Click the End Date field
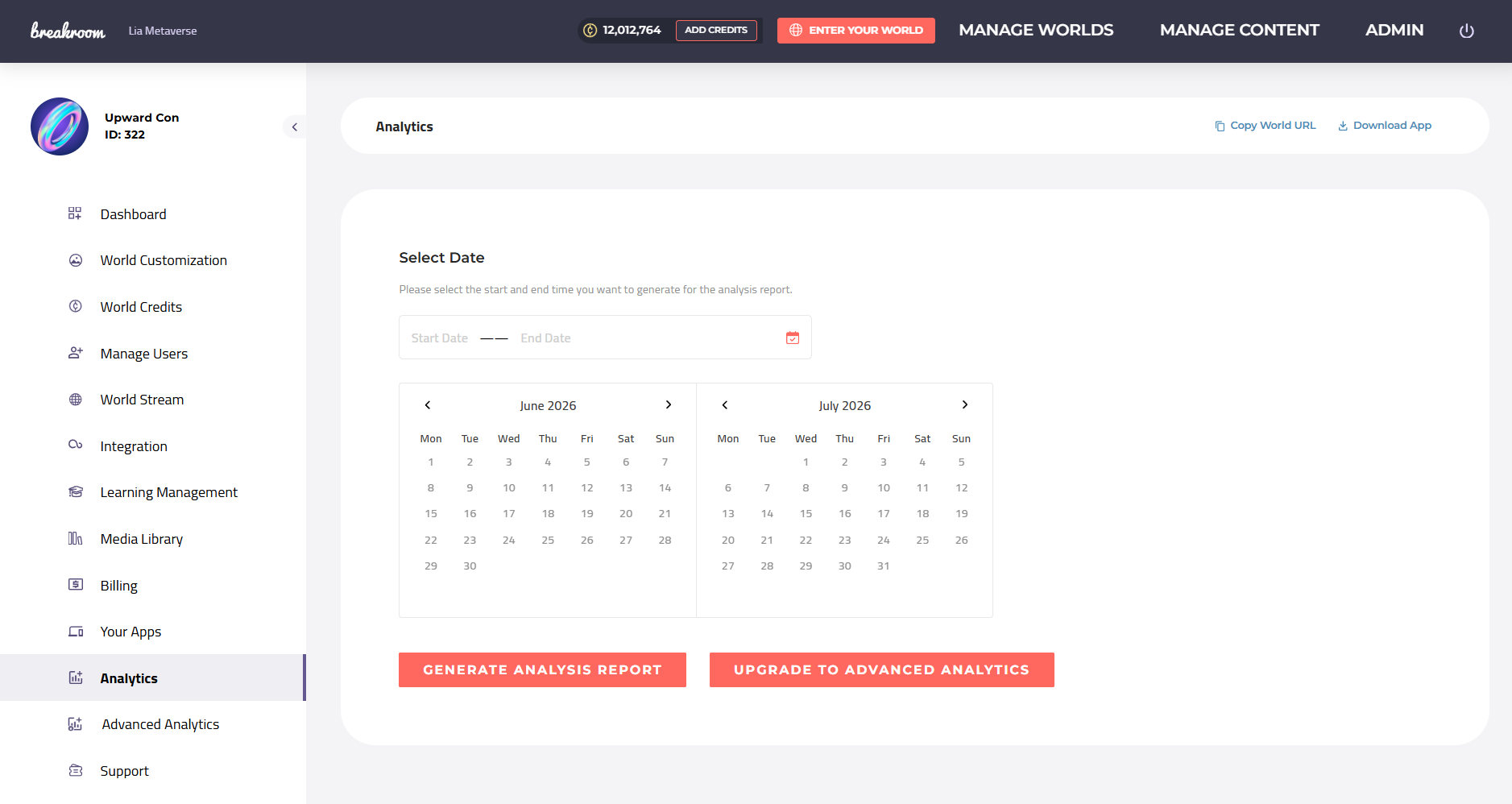 545,338
